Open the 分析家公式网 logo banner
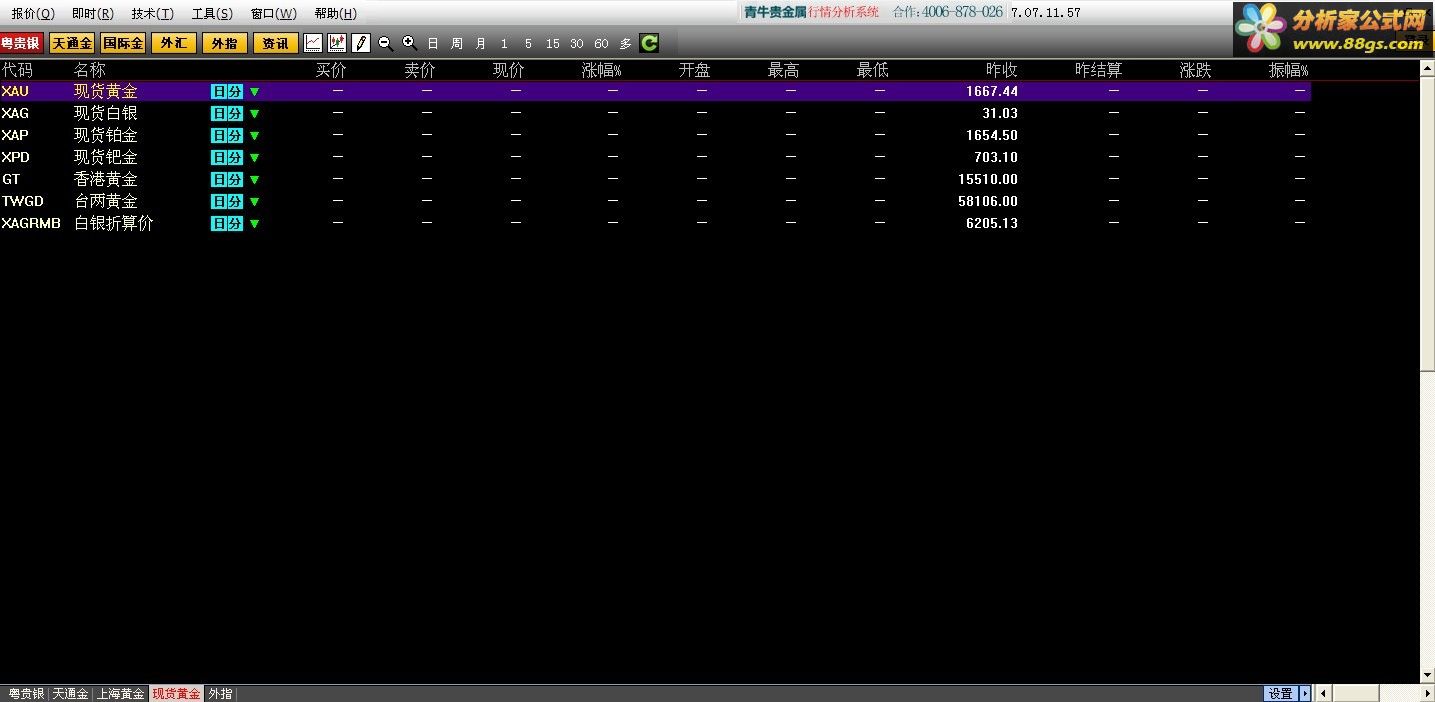 [x=1332, y=28]
